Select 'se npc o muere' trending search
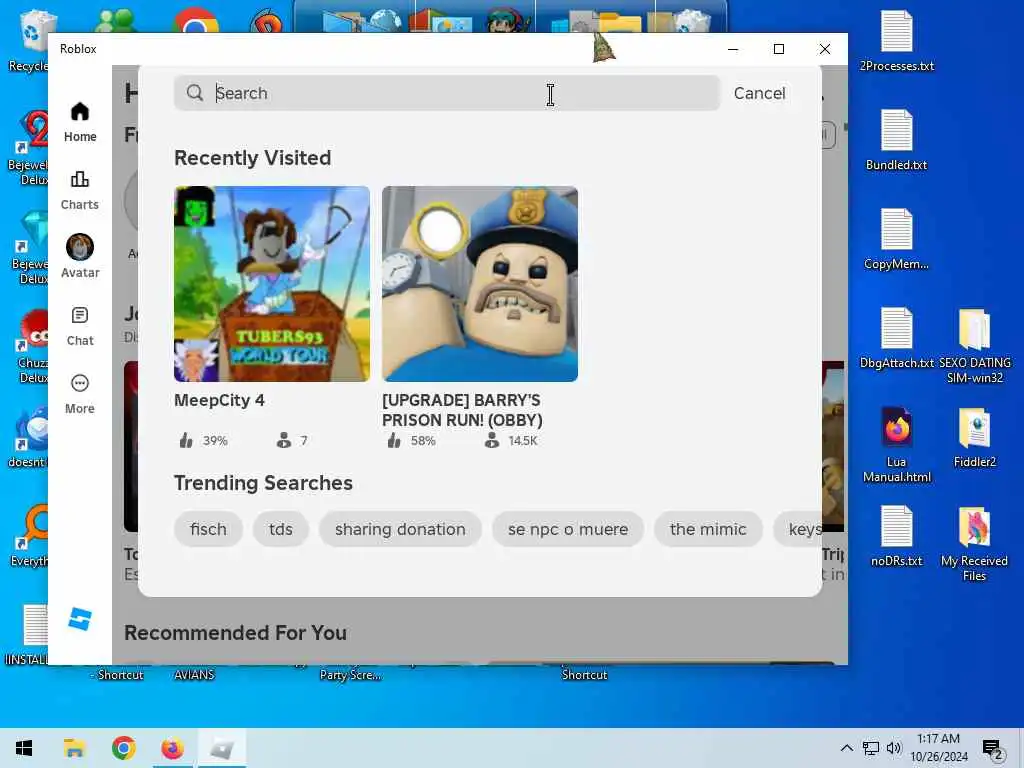Viewport: 1024px width, 768px height. point(568,529)
